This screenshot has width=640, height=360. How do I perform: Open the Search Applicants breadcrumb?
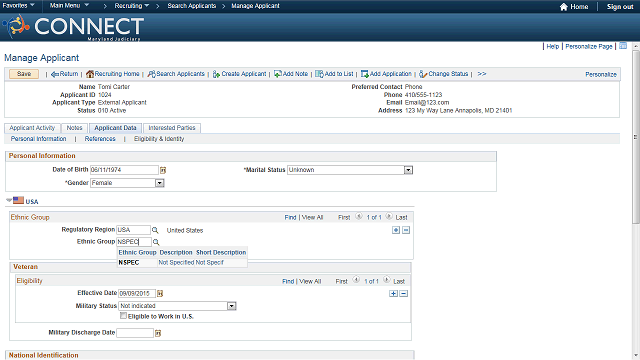(191, 6)
